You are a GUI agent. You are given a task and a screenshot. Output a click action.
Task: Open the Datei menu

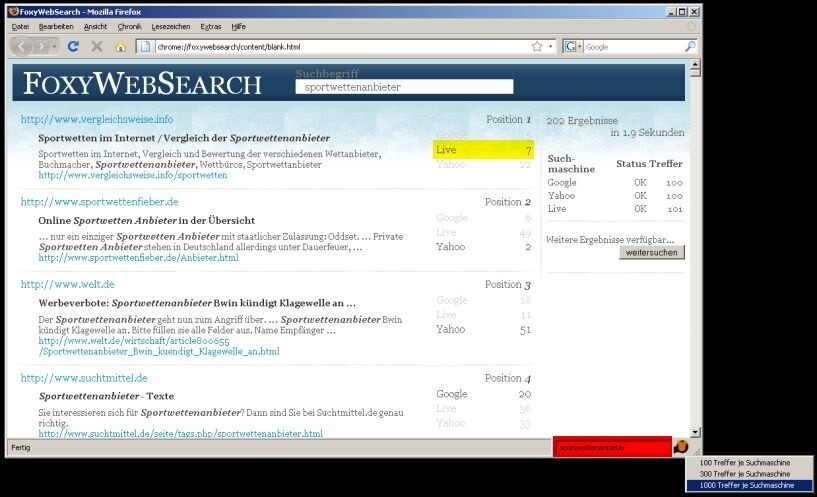[x=20, y=27]
